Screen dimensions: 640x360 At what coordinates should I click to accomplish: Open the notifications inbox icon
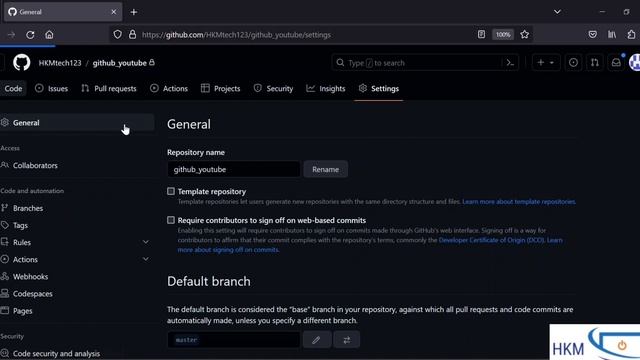(x=616, y=63)
